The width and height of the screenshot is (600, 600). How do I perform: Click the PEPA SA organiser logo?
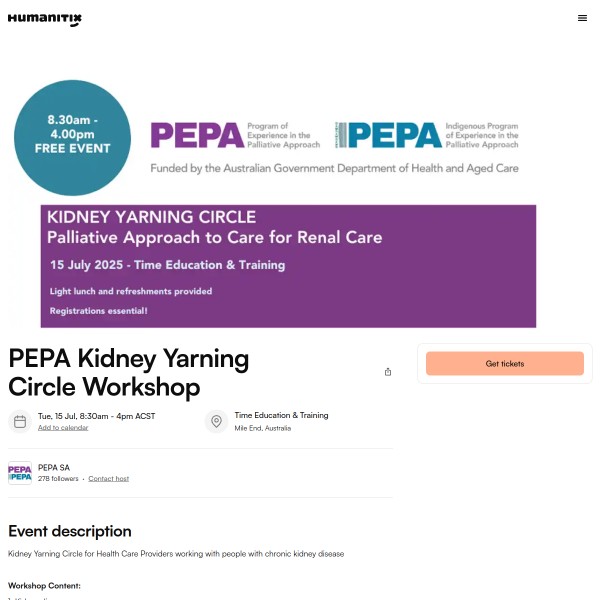(20, 473)
